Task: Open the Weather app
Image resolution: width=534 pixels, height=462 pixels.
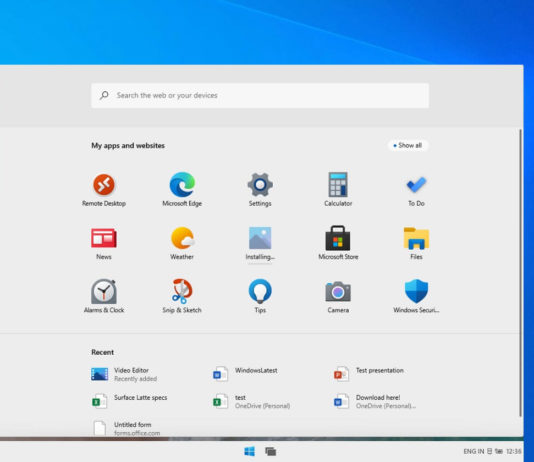Action: point(182,243)
